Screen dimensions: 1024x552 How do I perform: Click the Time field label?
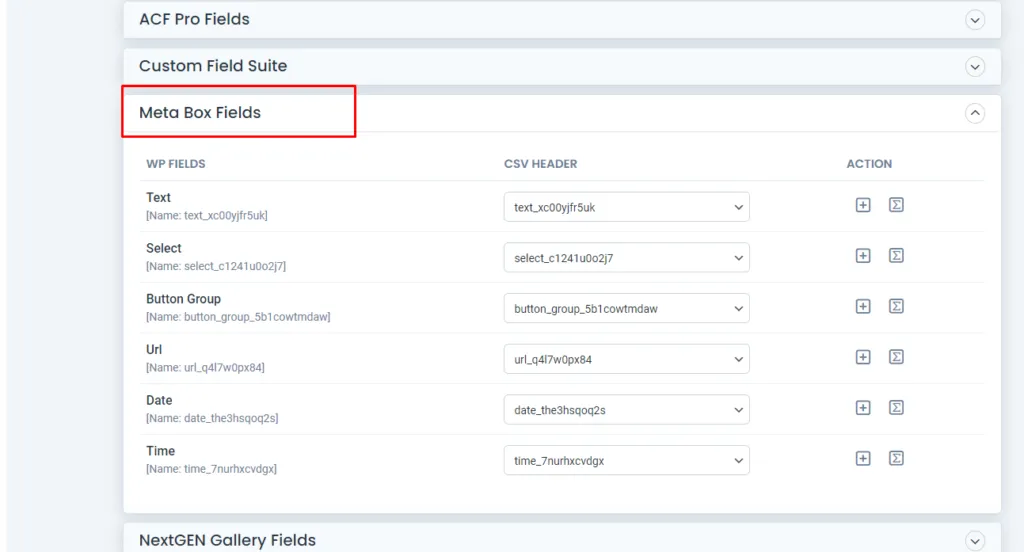160,451
